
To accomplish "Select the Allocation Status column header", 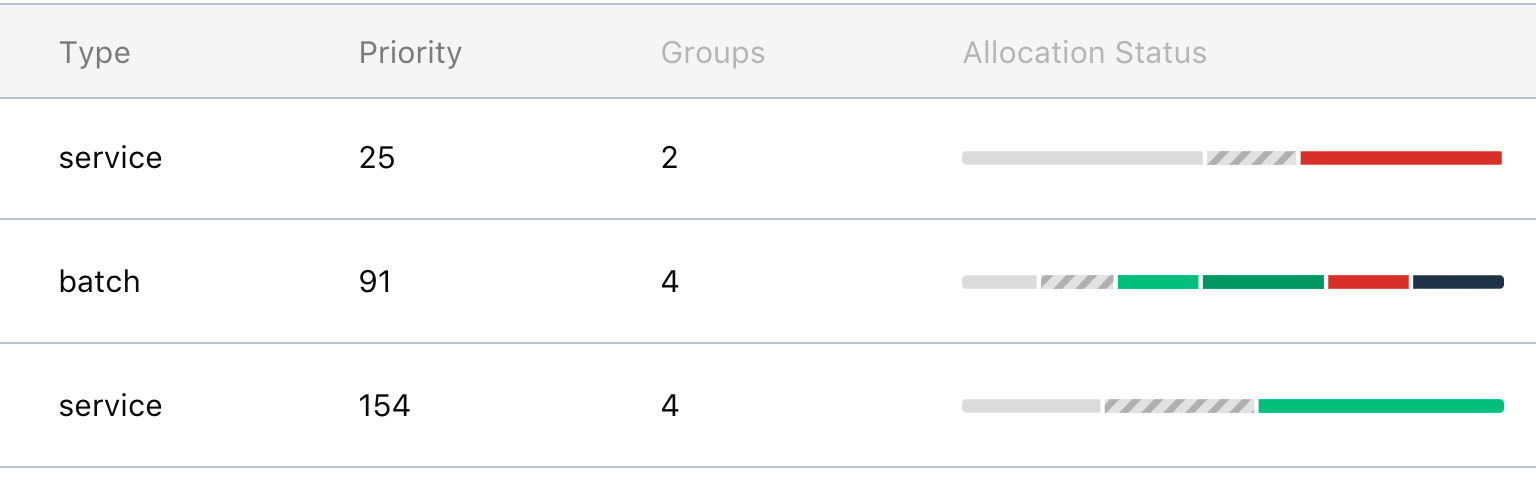I will 1085,52.
